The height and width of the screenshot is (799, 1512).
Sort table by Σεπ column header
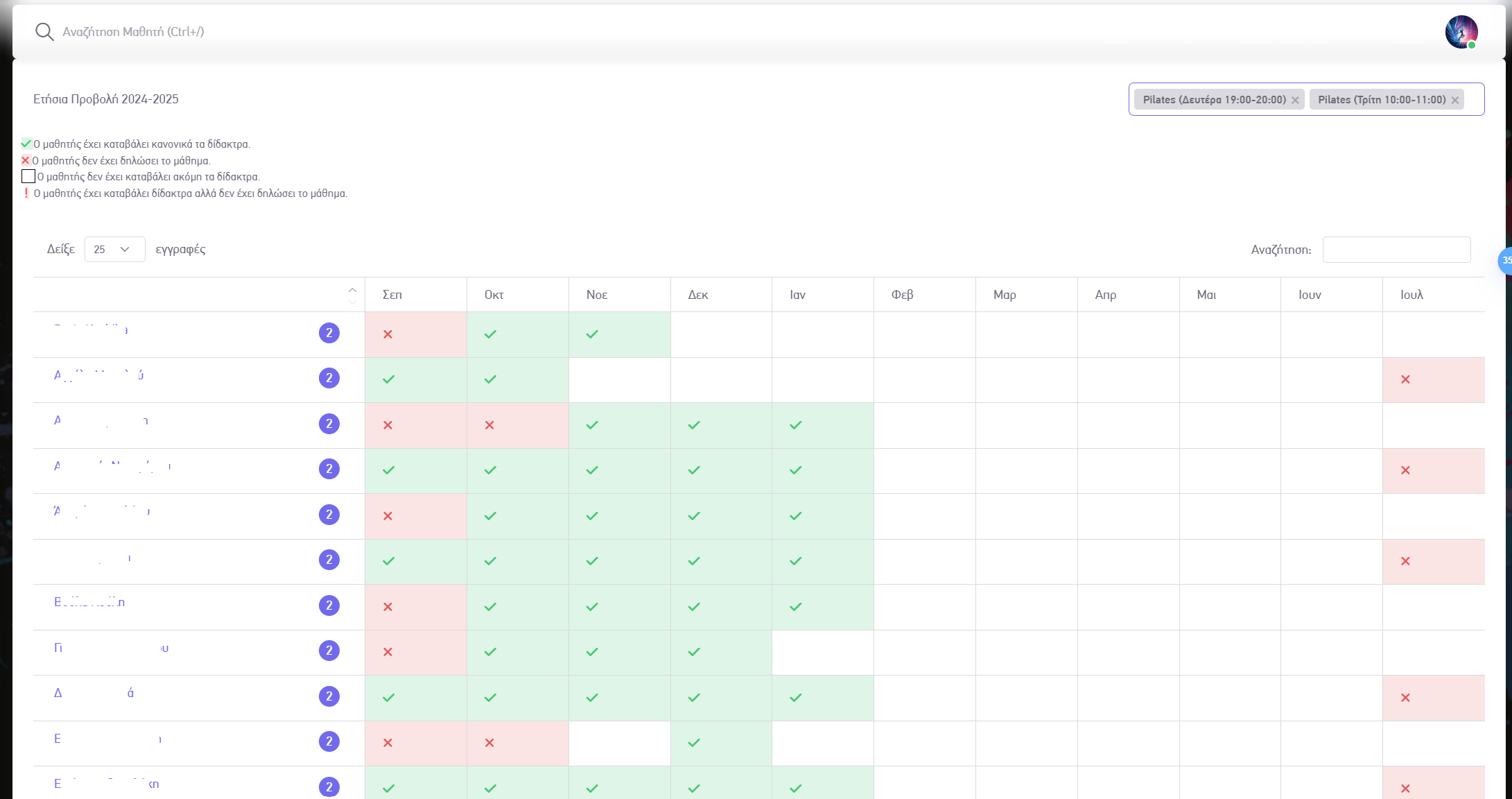click(x=392, y=295)
